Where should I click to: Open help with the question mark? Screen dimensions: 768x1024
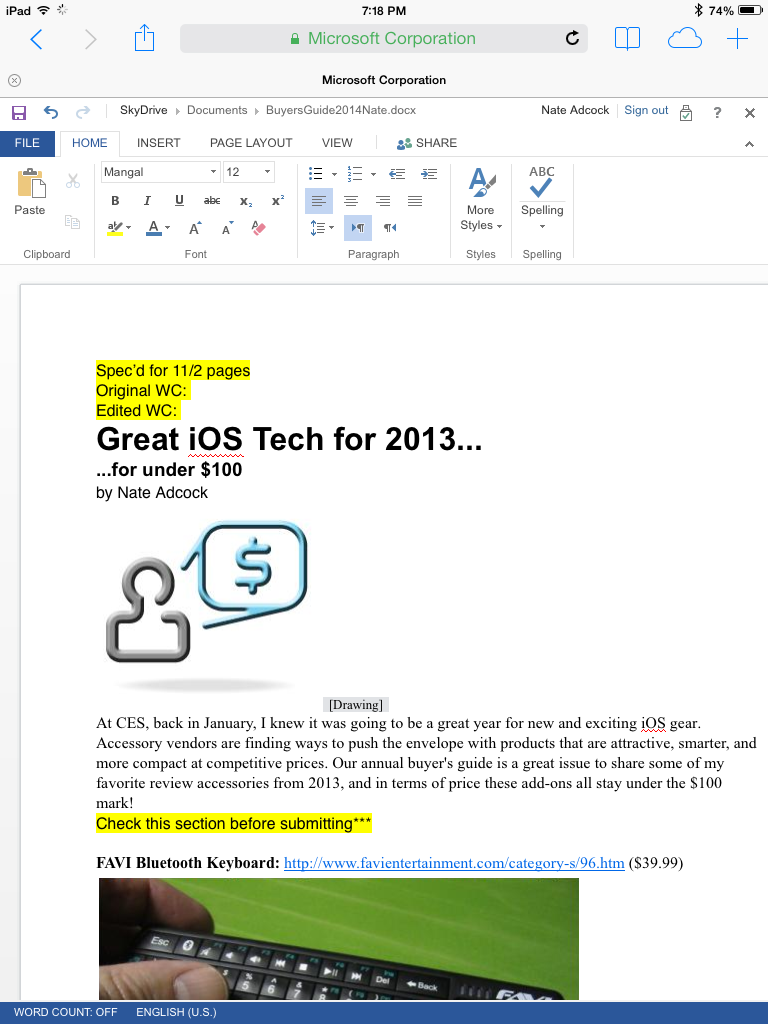[717, 112]
